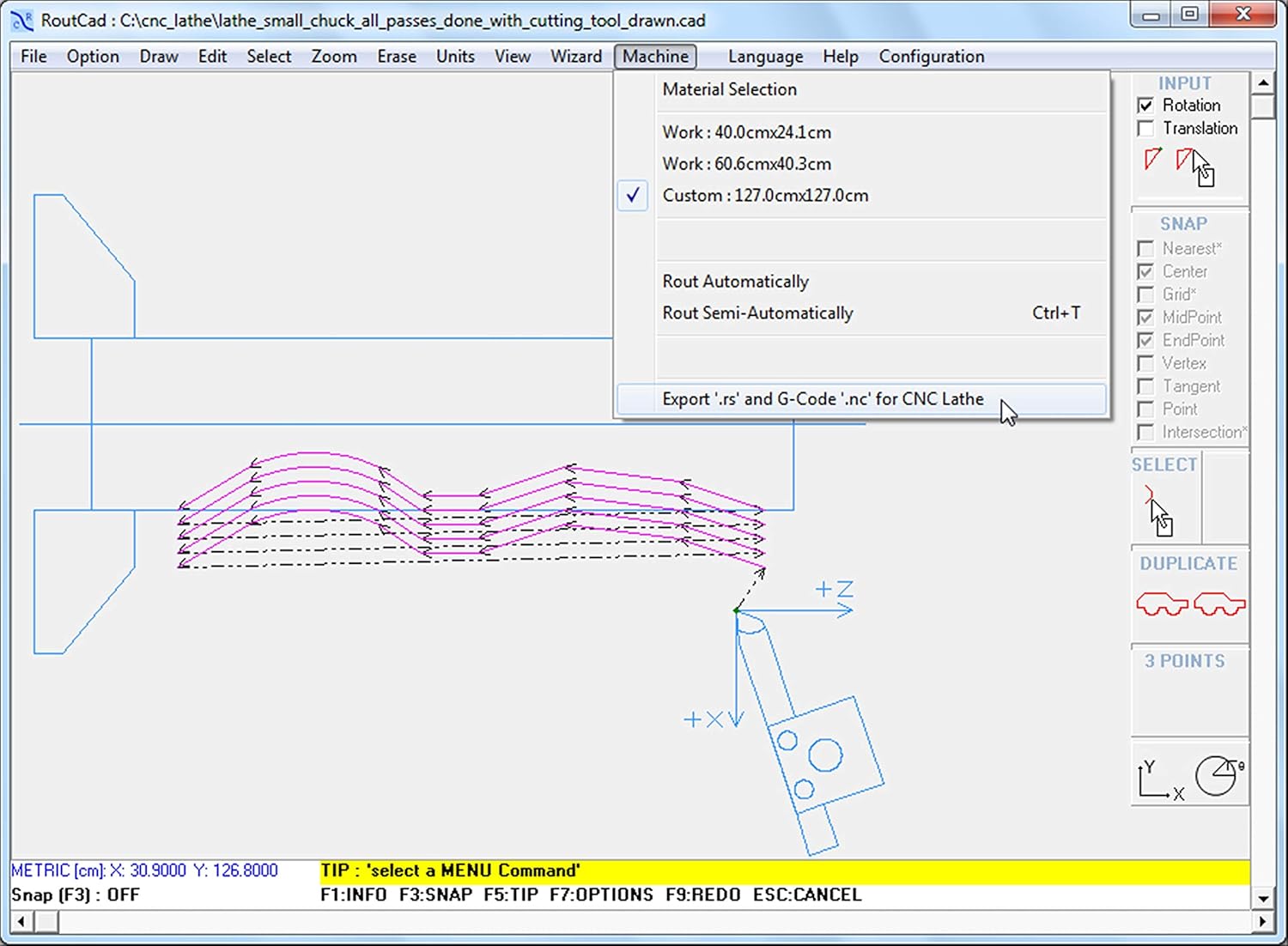Viewport: 1288px width, 946px height.
Task: Open the Wizard menu
Action: pos(576,57)
